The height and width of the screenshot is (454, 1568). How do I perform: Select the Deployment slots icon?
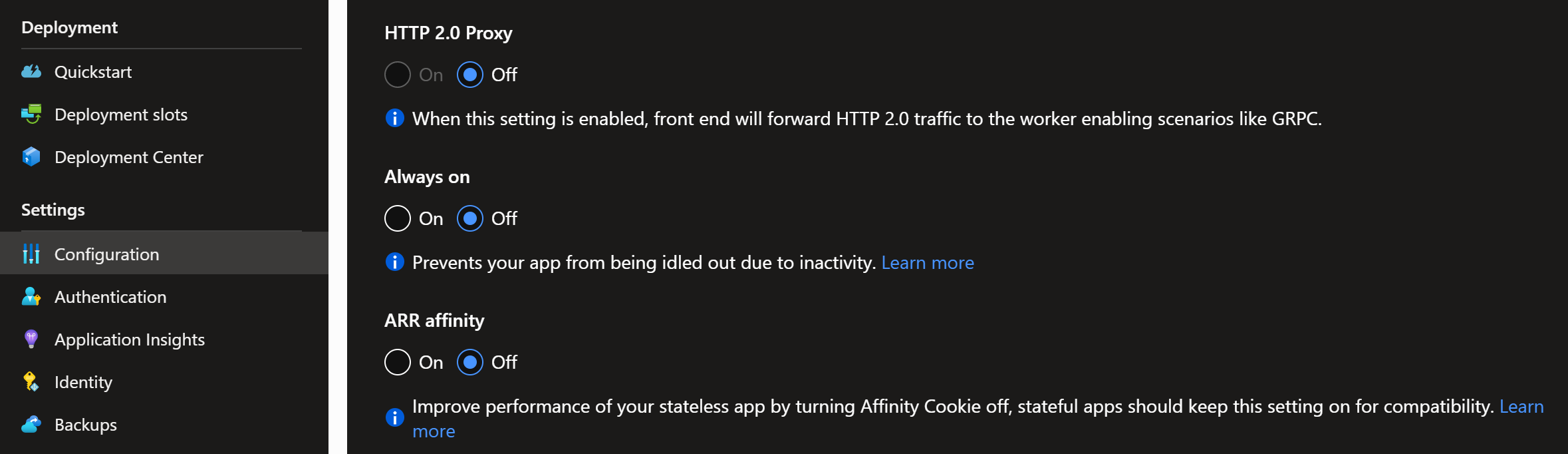coord(31,114)
